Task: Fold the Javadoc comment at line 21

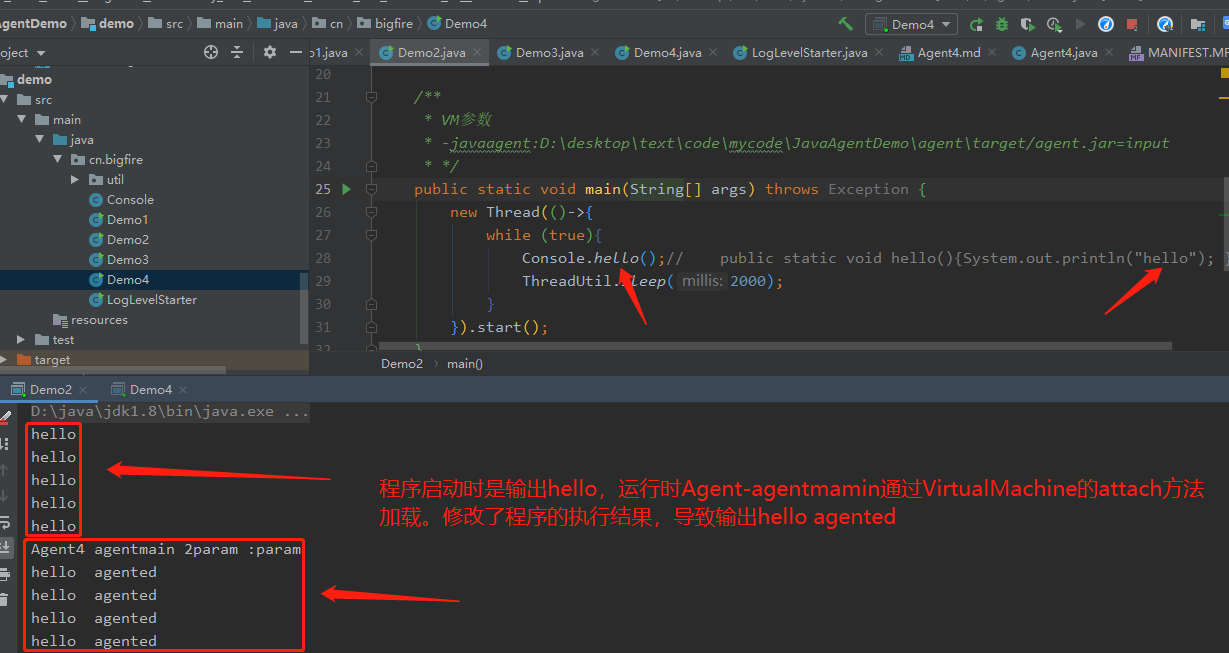Action: 371,97
